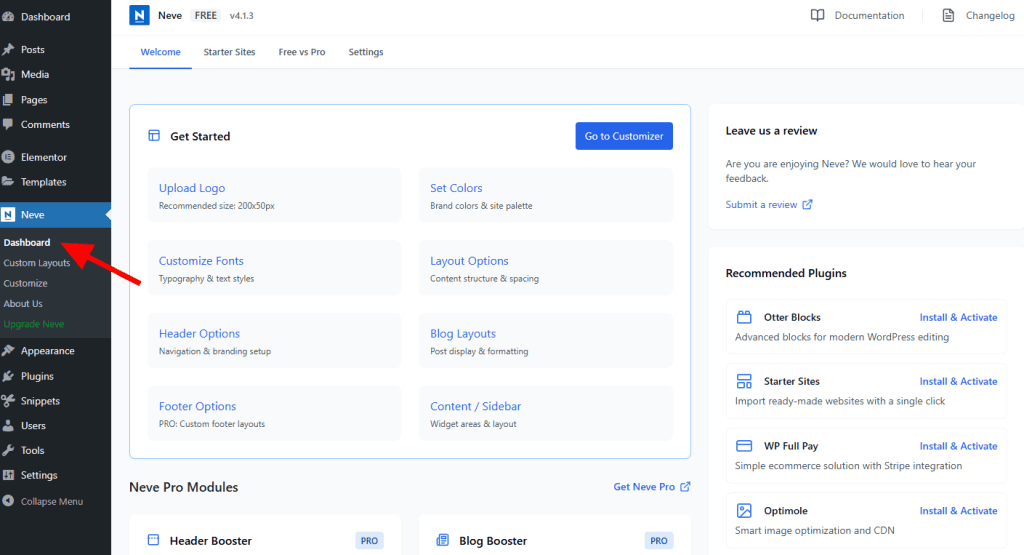Click the Collapse Menu arrow icon
The image size is (1024, 555).
[8, 501]
